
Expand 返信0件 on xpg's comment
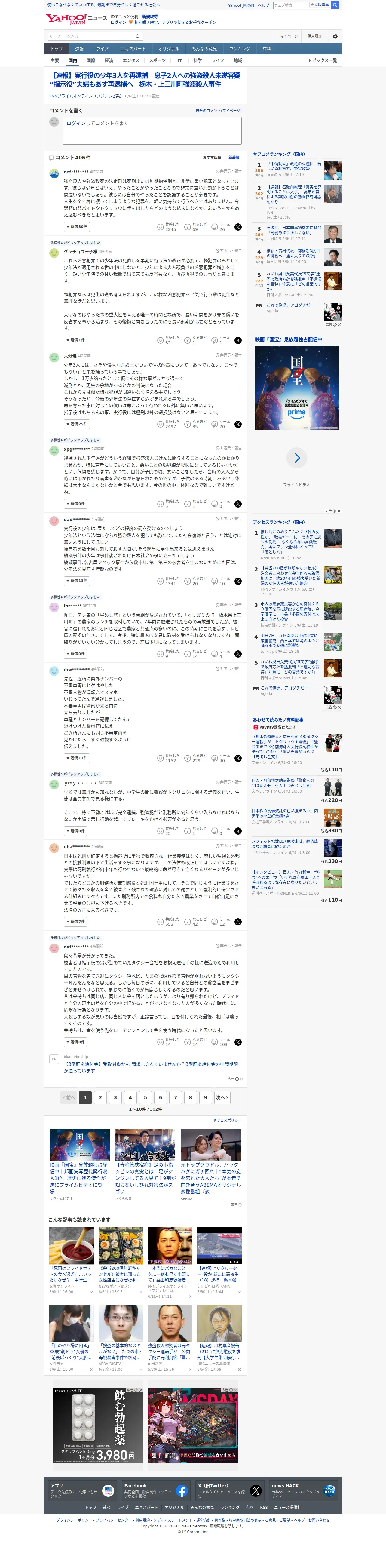coord(75,504)
